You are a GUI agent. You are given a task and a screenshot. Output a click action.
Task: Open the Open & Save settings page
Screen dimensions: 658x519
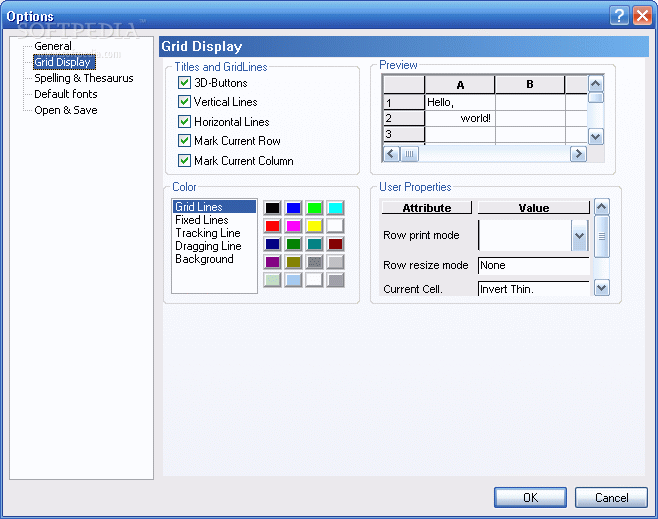[66, 110]
